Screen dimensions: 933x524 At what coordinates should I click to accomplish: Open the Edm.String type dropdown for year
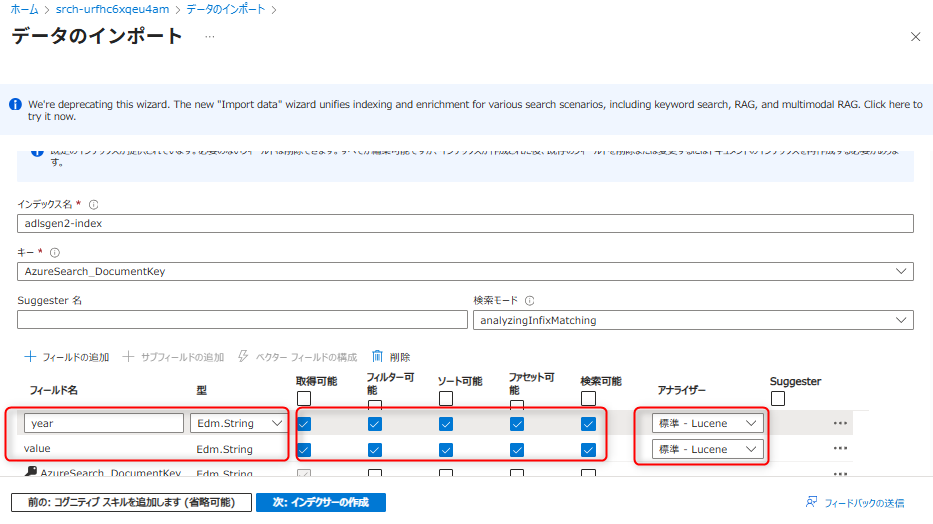tap(239, 423)
